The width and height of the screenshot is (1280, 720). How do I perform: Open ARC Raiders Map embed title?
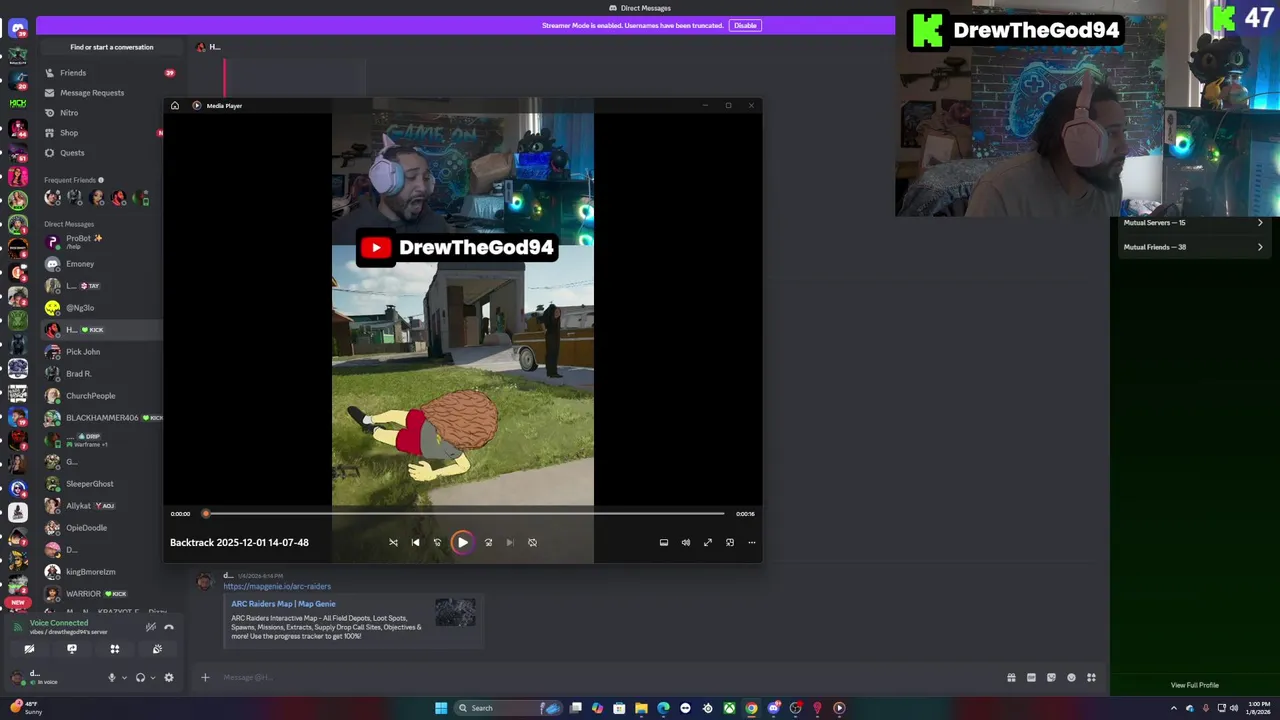coord(284,604)
